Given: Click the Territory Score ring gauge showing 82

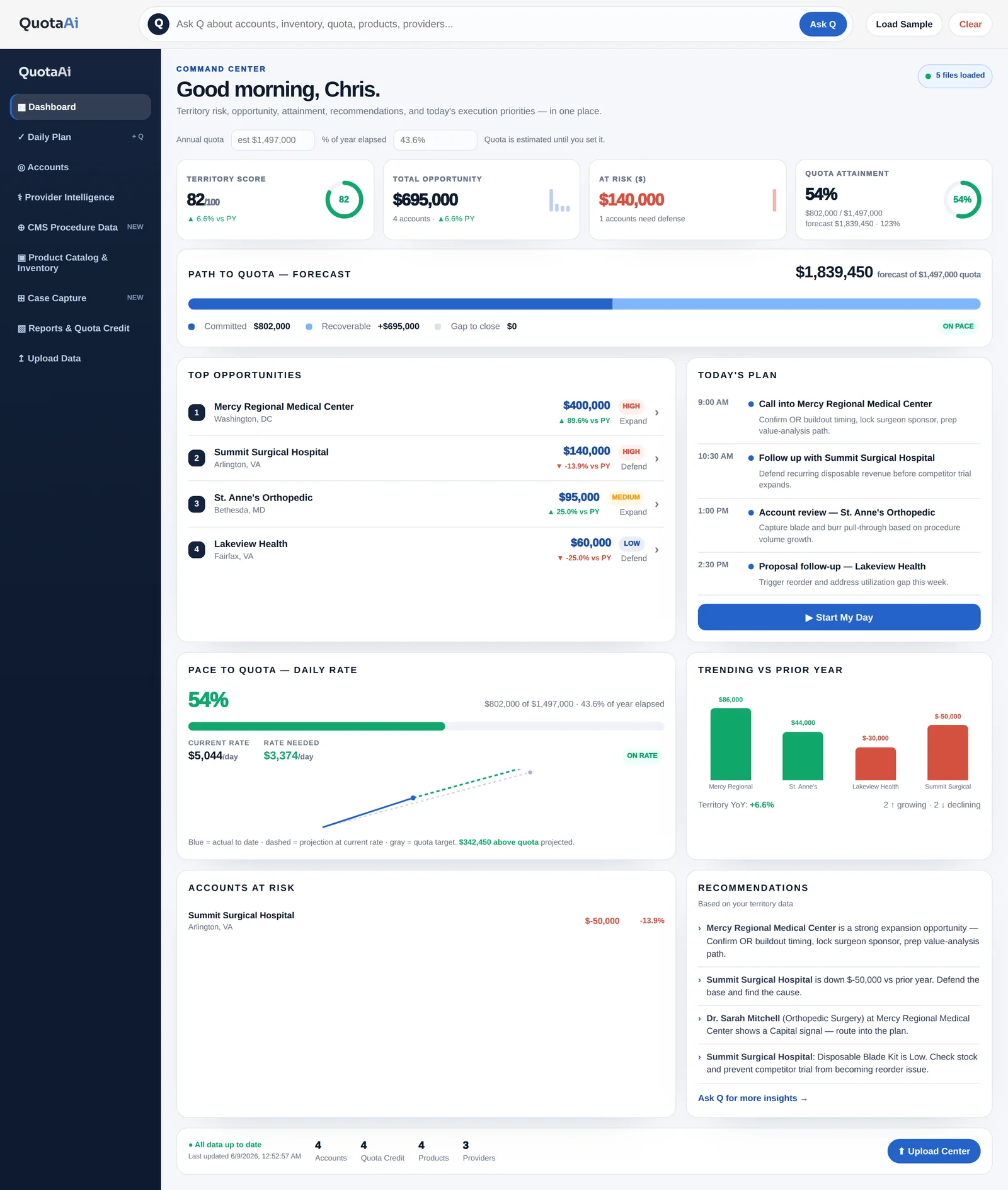Looking at the screenshot, I should pyautogui.click(x=344, y=200).
